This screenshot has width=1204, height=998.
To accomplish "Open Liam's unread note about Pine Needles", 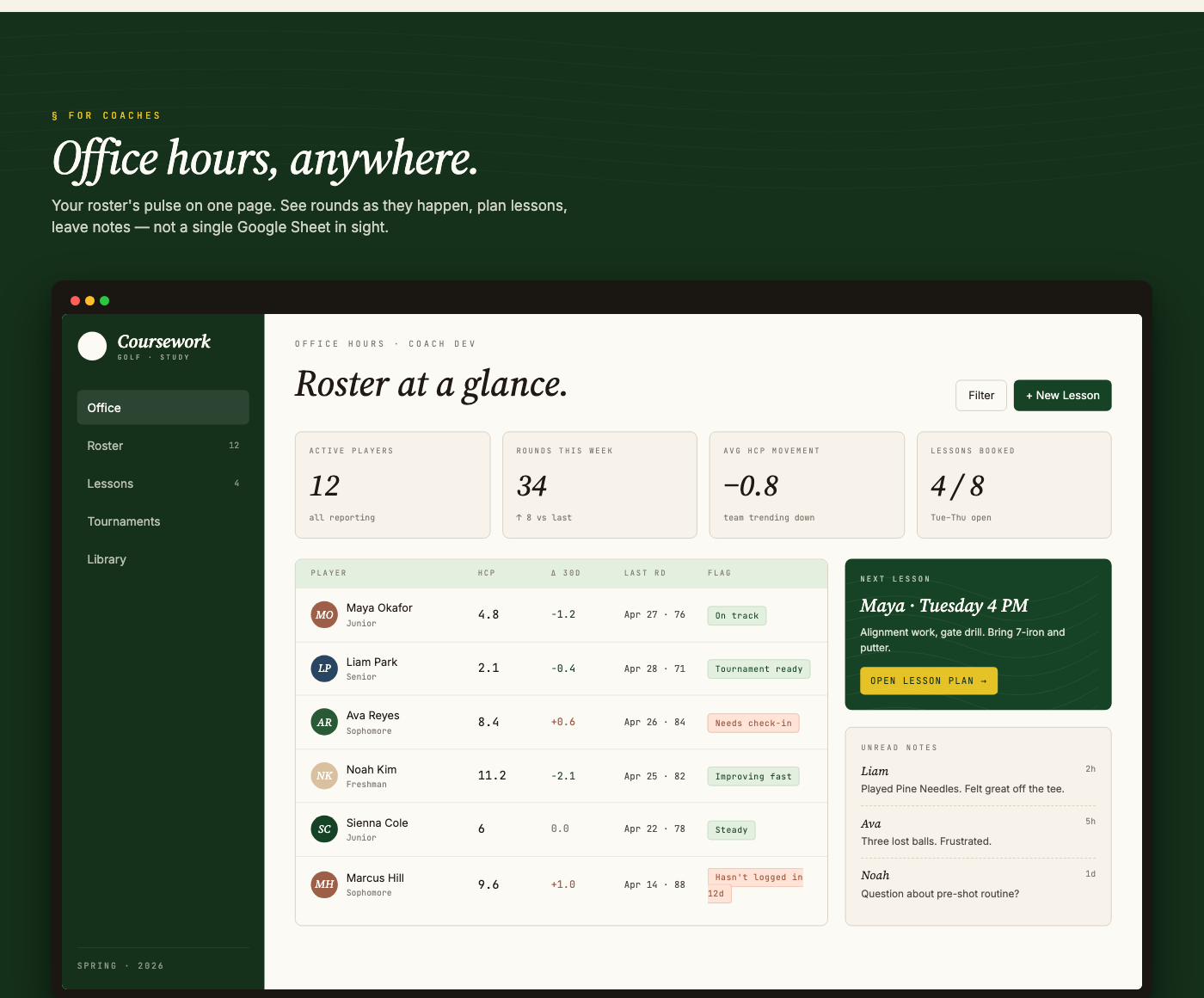I will (978, 779).
